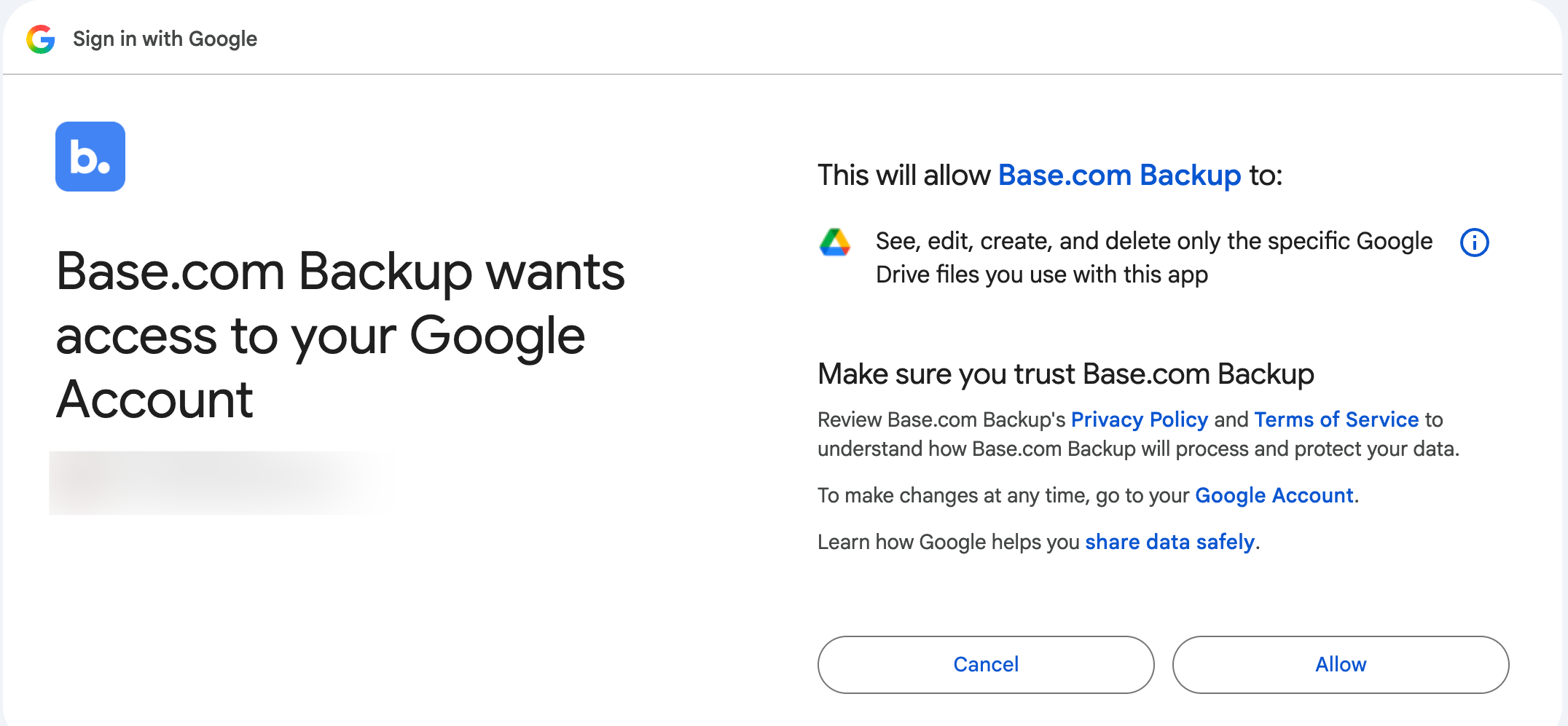Click the "This will allow" text

click(x=903, y=175)
